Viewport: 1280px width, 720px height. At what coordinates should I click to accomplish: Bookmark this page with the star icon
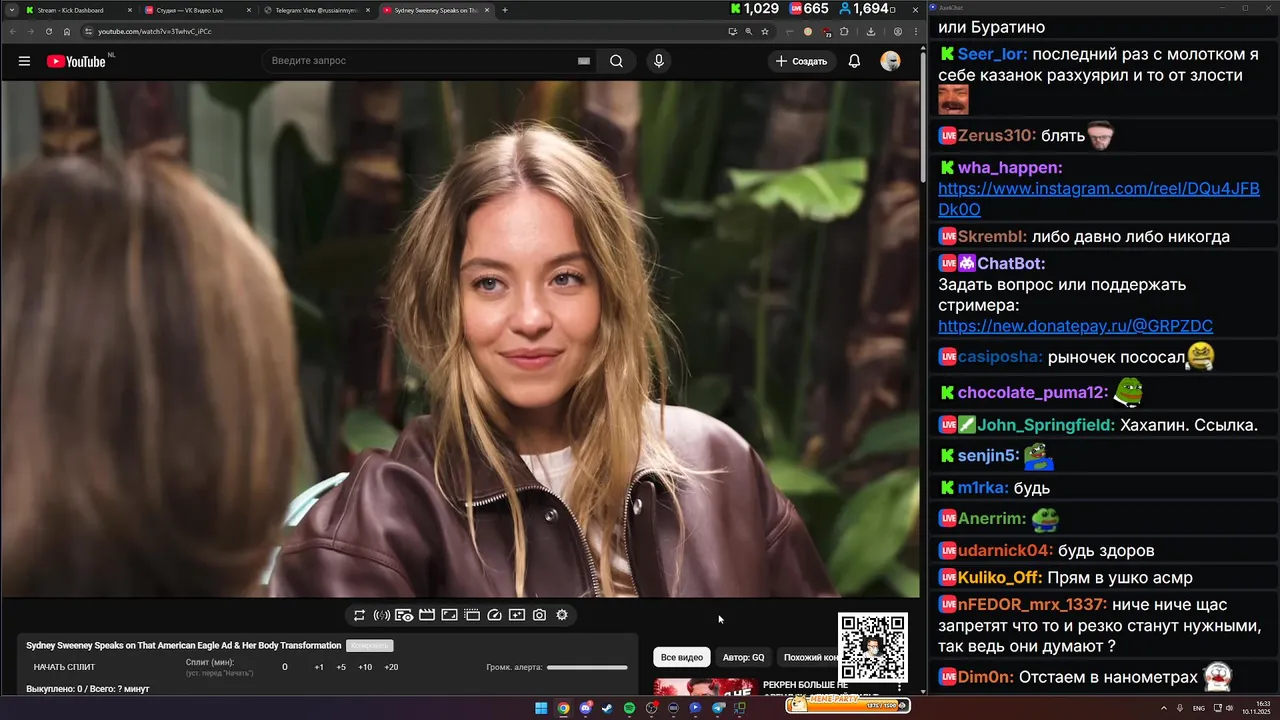[x=765, y=31]
